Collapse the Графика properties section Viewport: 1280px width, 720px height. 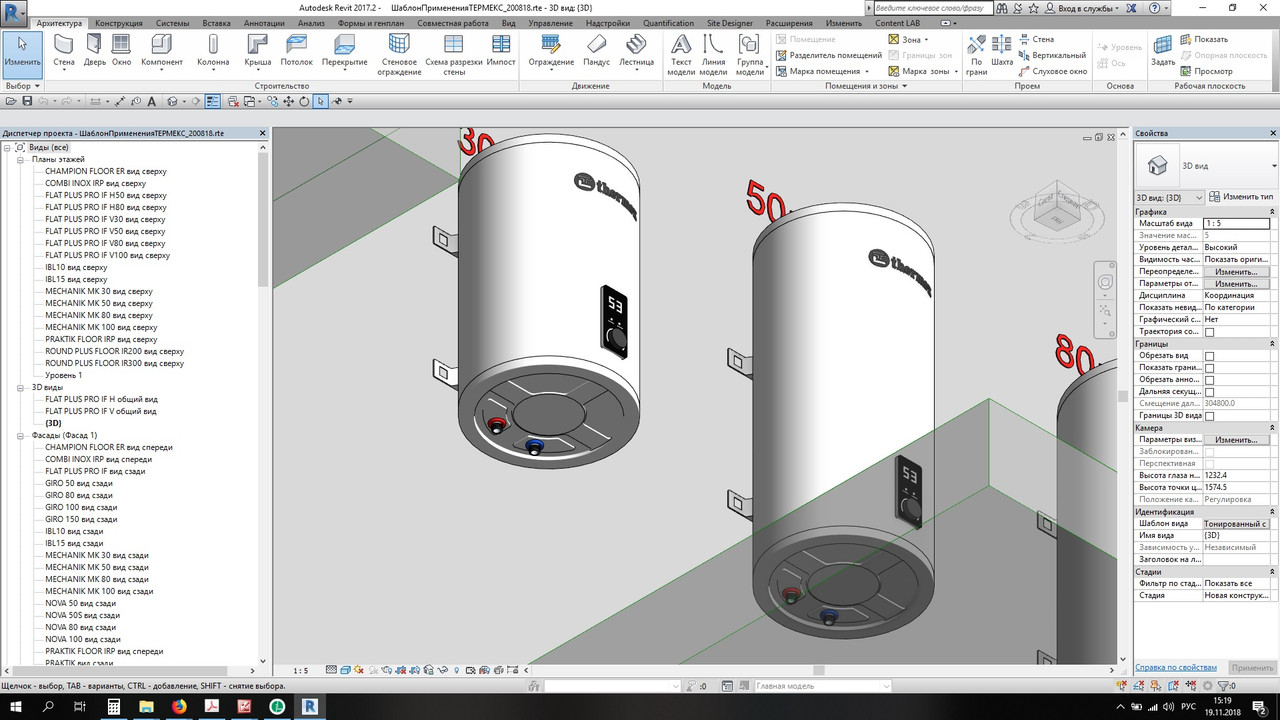click(1271, 212)
